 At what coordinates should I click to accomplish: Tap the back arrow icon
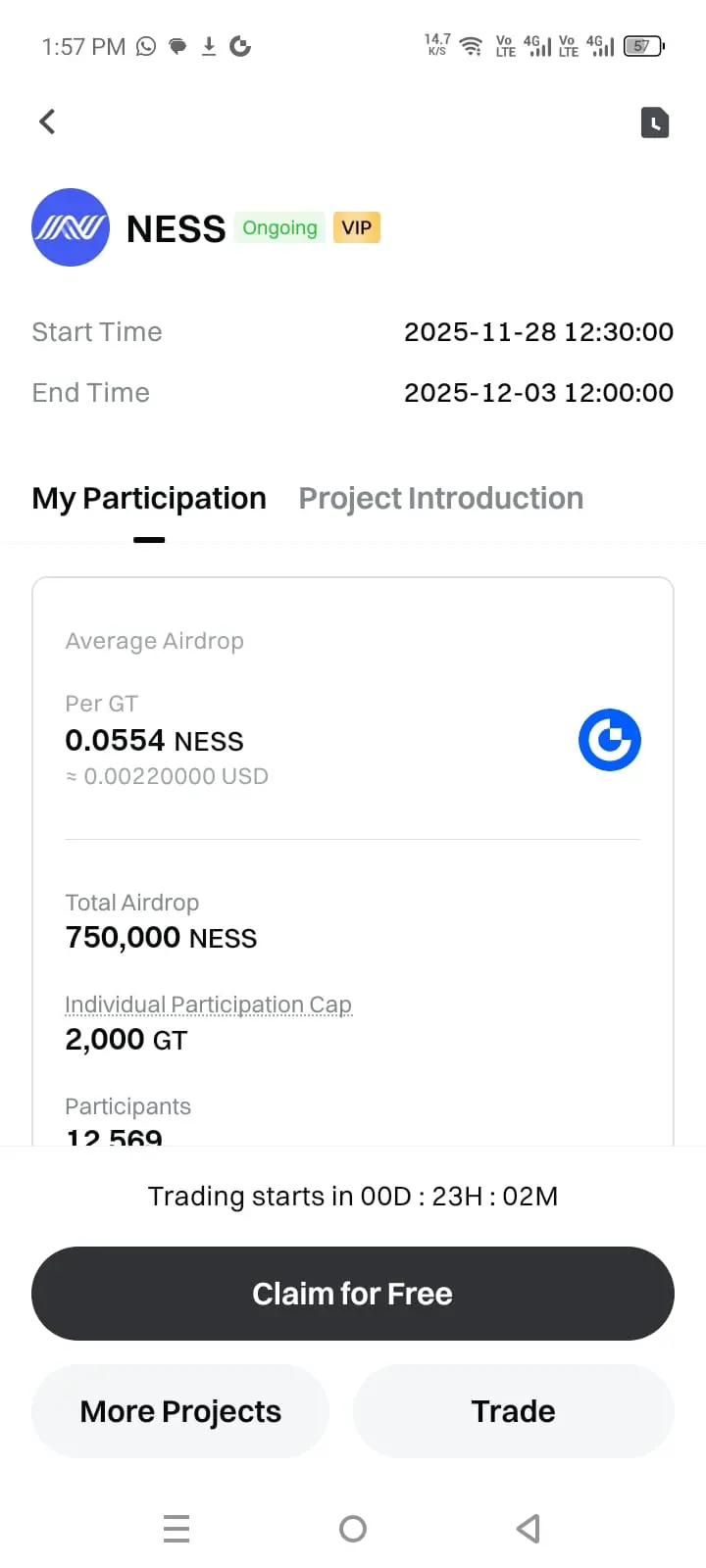(47, 122)
